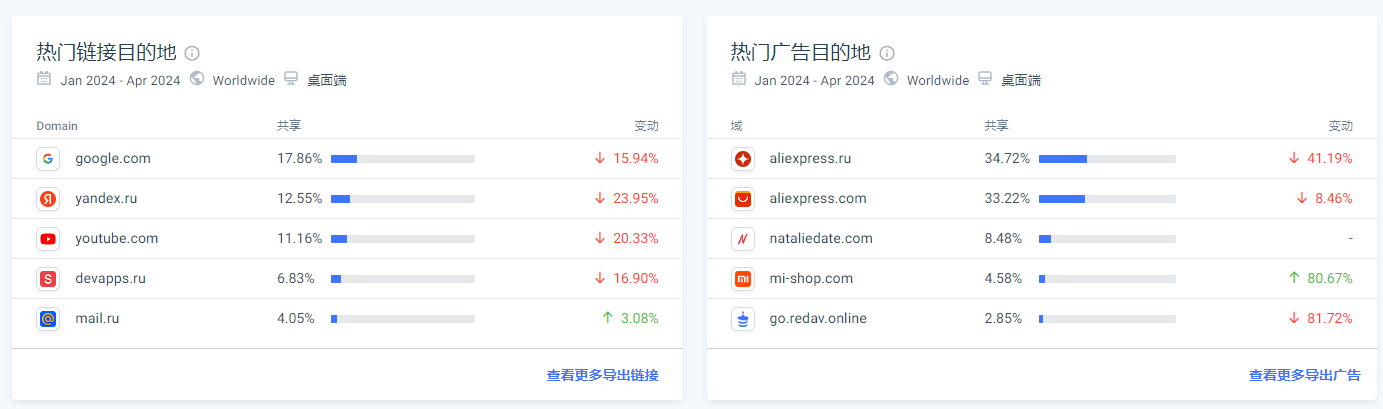Click the aliexpress.ru favicon icon
The height and width of the screenshot is (409, 1383).
[743, 159]
